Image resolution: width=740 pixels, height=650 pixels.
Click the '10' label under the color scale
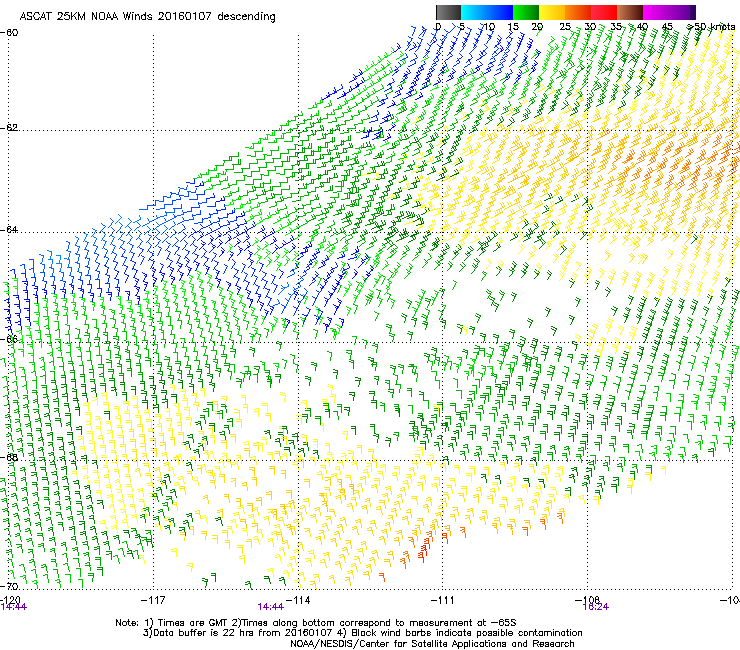(489, 26)
